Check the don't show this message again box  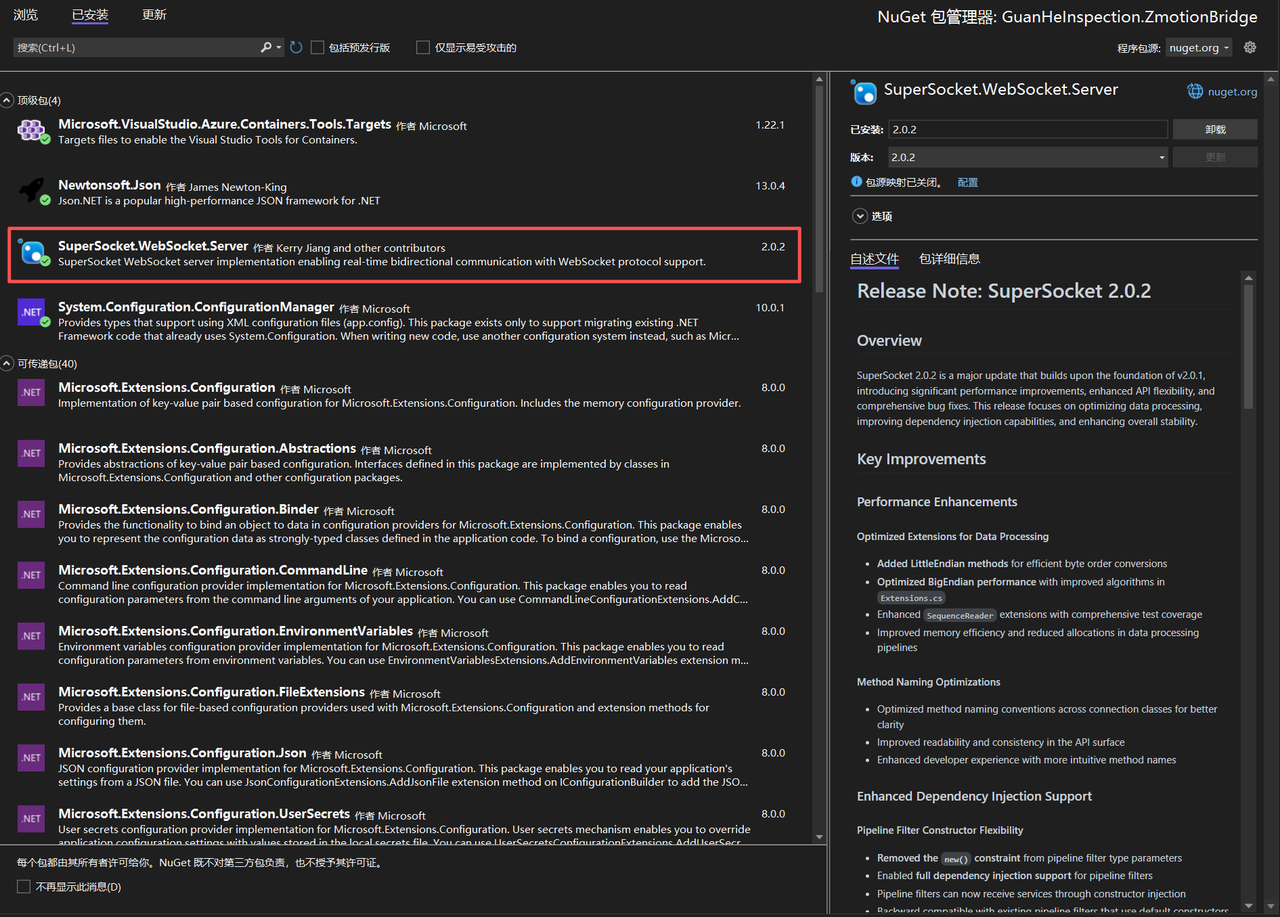[x=24, y=887]
